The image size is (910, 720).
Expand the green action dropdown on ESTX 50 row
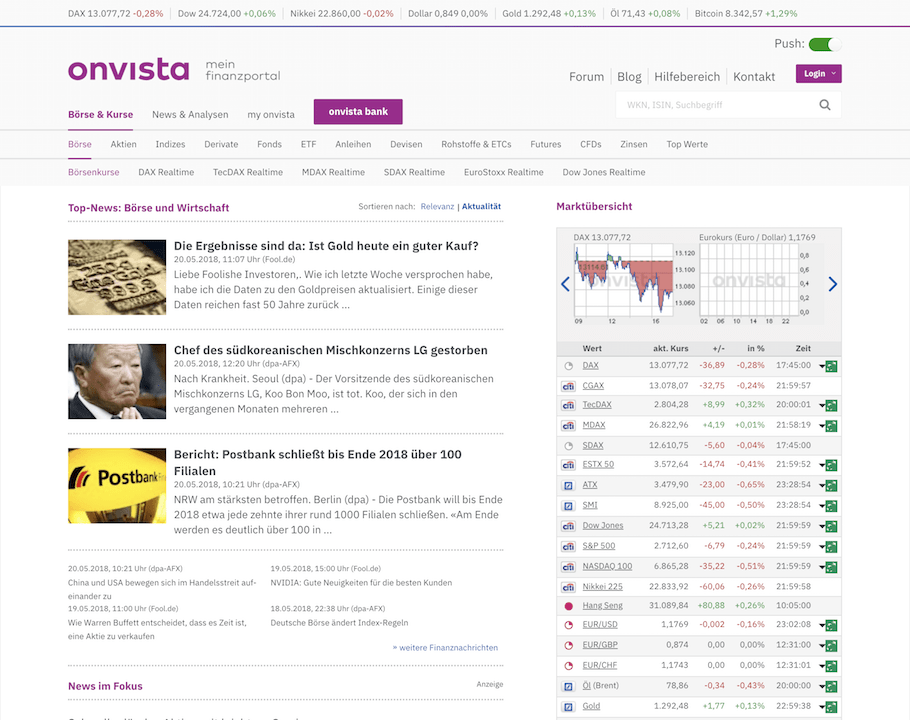[x=829, y=465]
